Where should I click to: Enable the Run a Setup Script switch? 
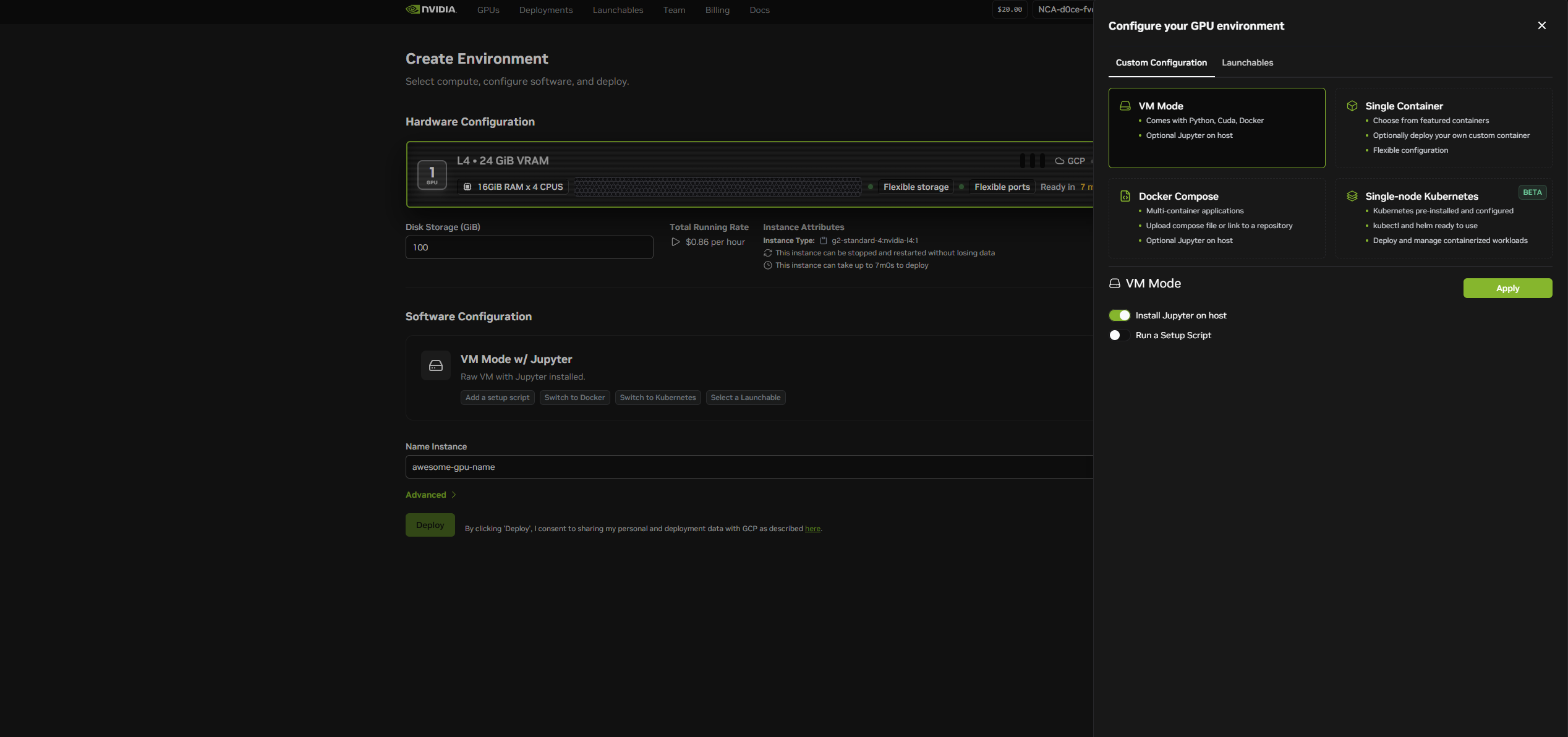(x=1119, y=335)
